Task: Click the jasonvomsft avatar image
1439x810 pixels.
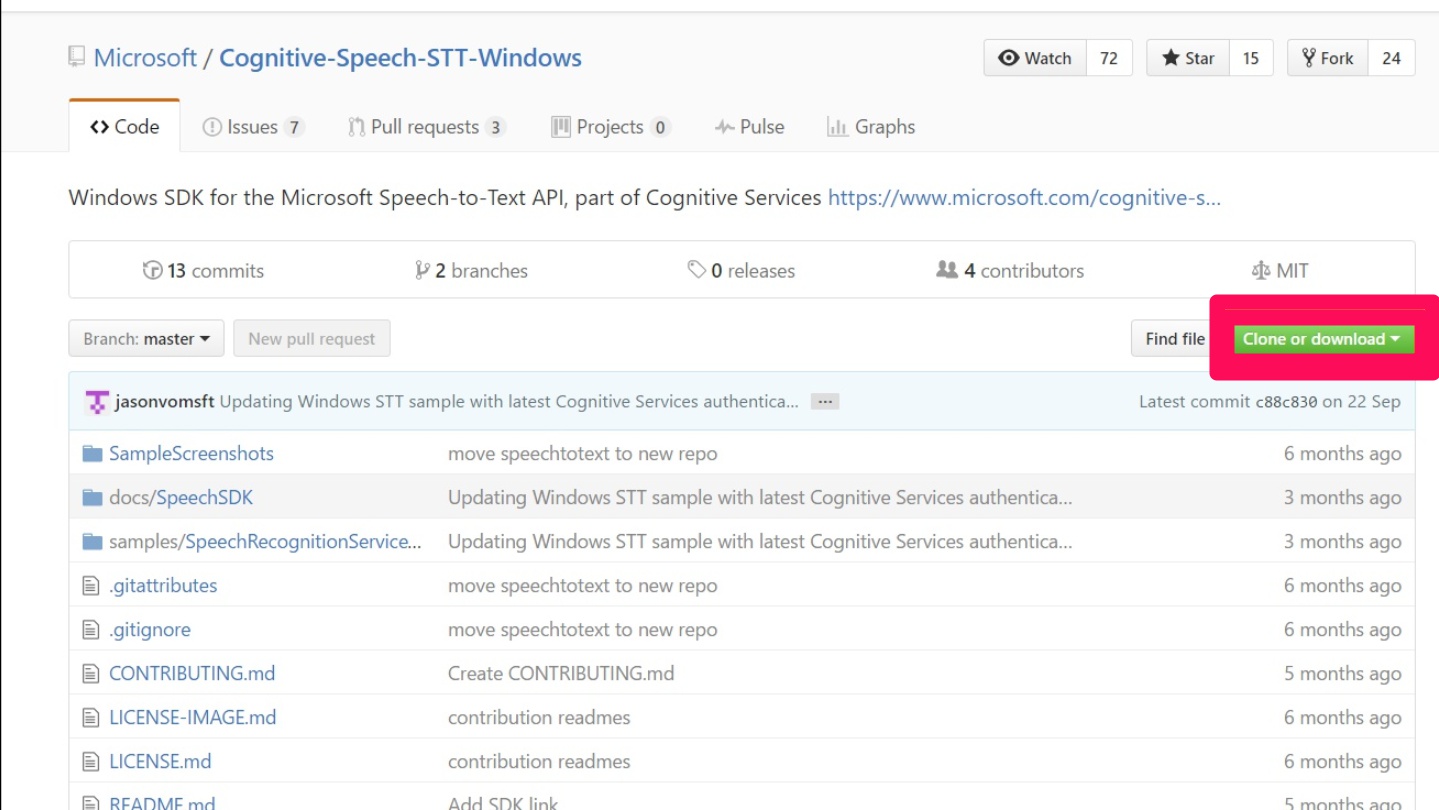Action: [97, 402]
